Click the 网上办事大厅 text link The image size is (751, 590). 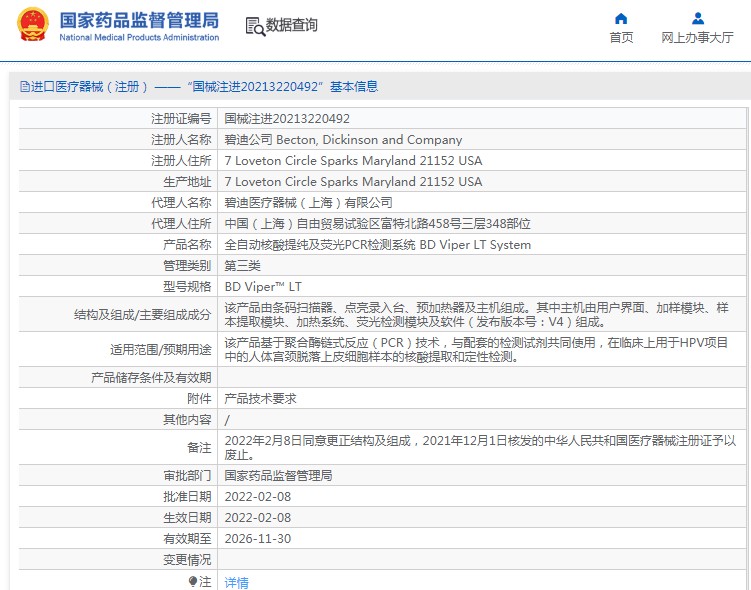[697, 37]
